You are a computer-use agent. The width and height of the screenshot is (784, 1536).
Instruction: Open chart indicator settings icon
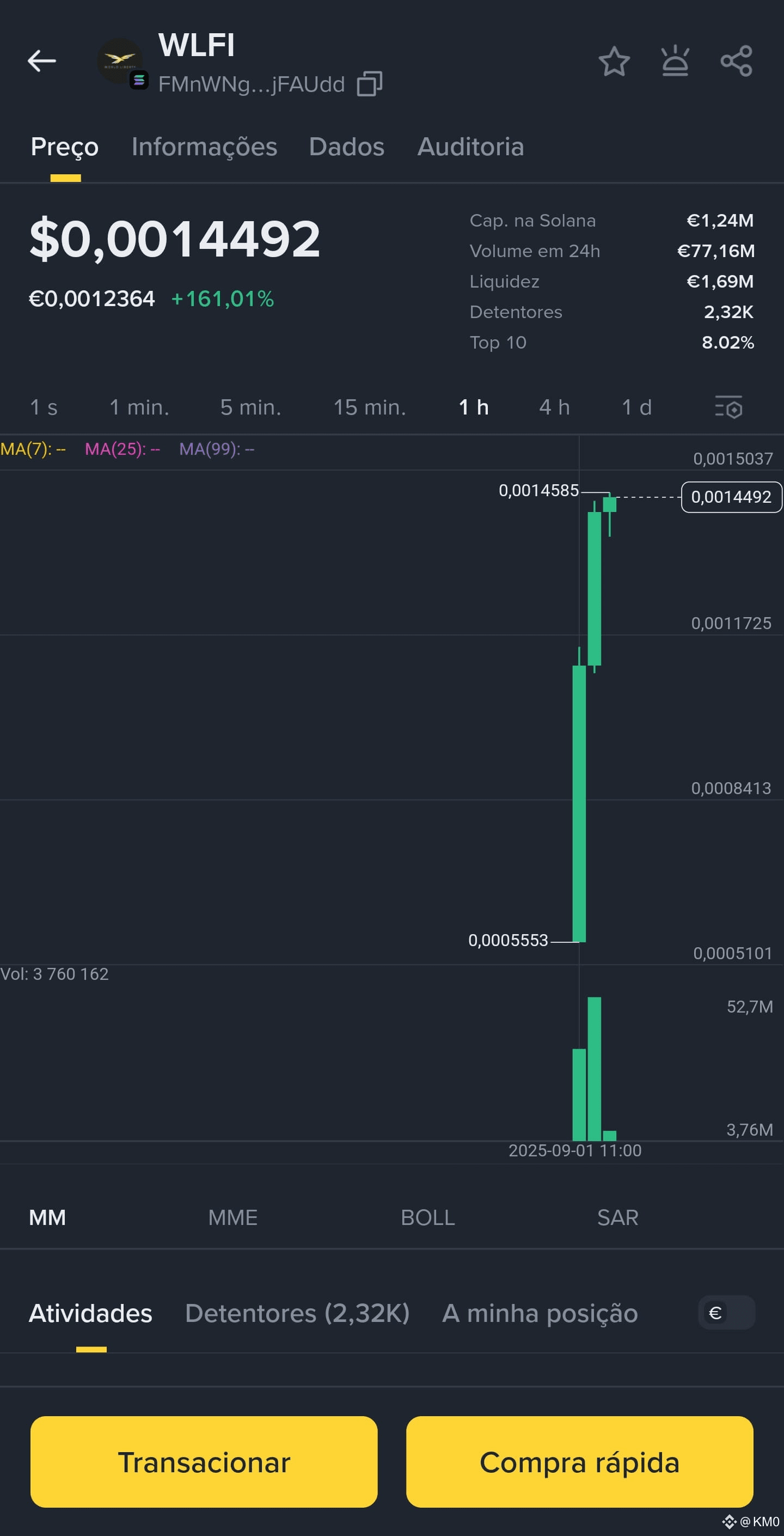(728, 407)
